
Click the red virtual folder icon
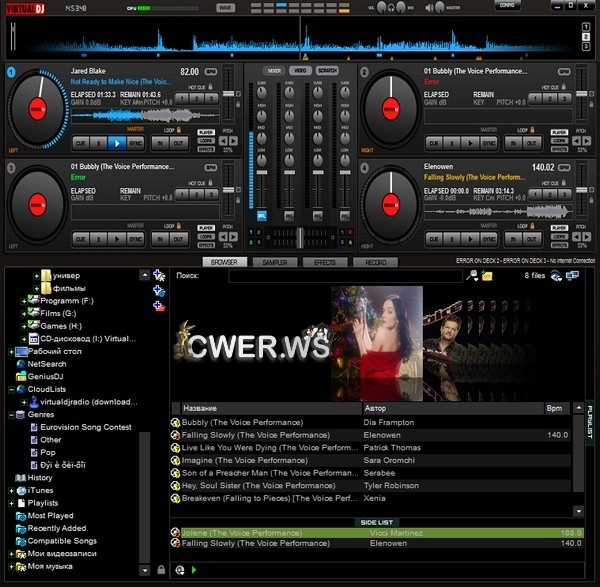pyautogui.click(x=159, y=306)
